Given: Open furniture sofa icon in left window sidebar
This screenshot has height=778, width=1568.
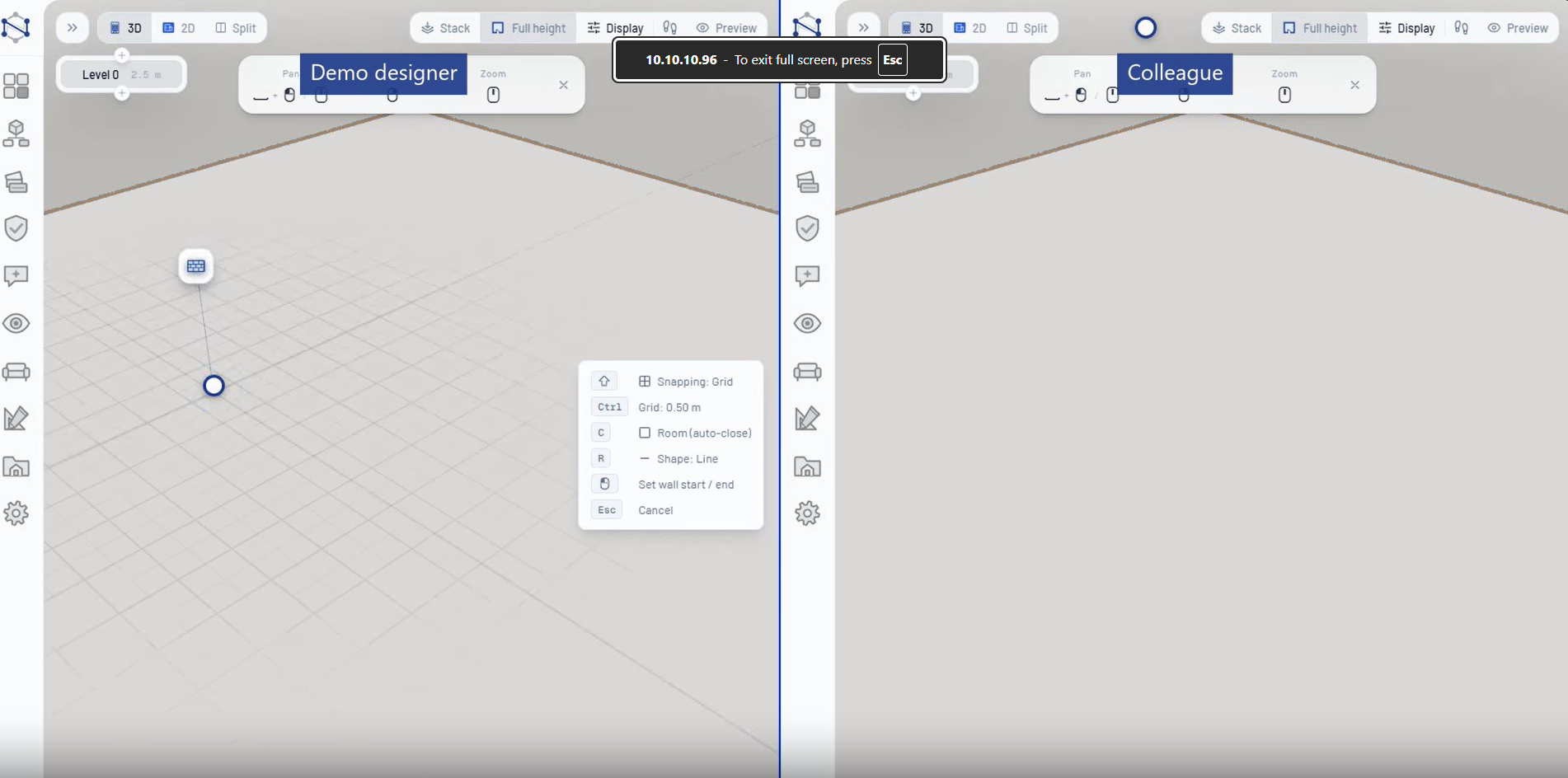Looking at the screenshot, I should pos(16,372).
